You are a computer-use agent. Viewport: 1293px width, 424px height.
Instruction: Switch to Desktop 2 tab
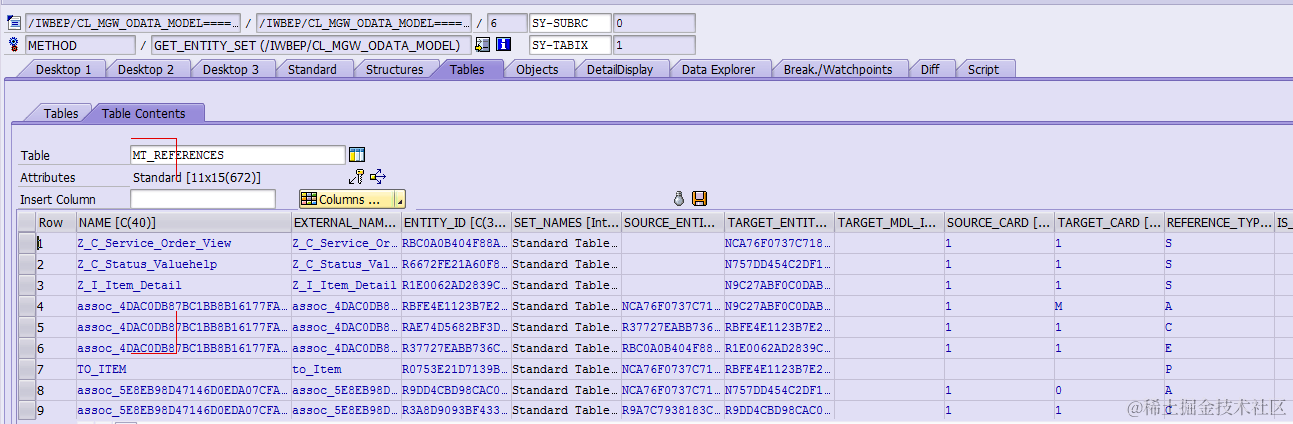(x=146, y=69)
